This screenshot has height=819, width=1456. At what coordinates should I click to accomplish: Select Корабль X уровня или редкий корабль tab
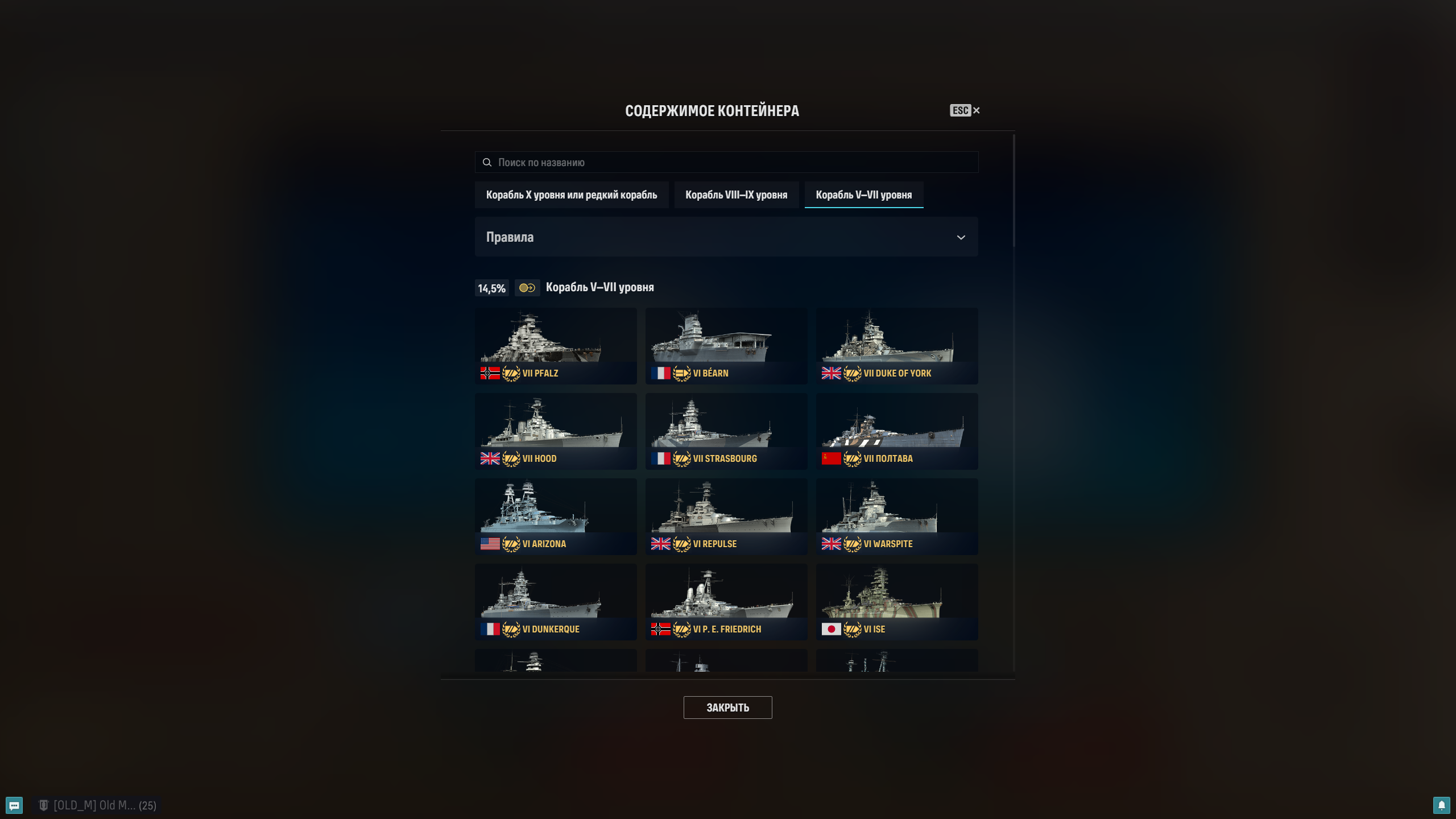tap(572, 195)
